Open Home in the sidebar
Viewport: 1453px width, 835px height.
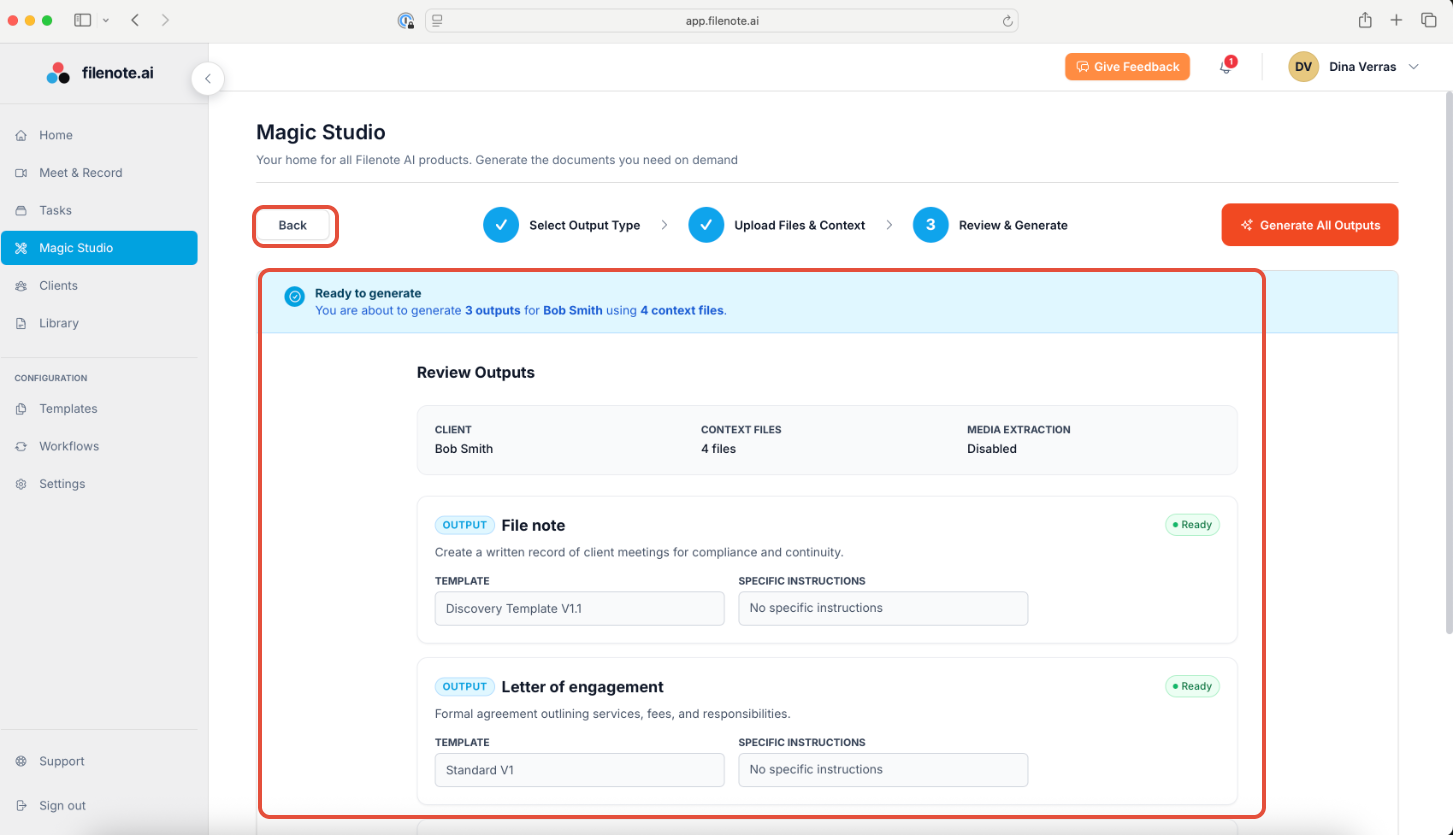pyautogui.click(x=99, y=135)
